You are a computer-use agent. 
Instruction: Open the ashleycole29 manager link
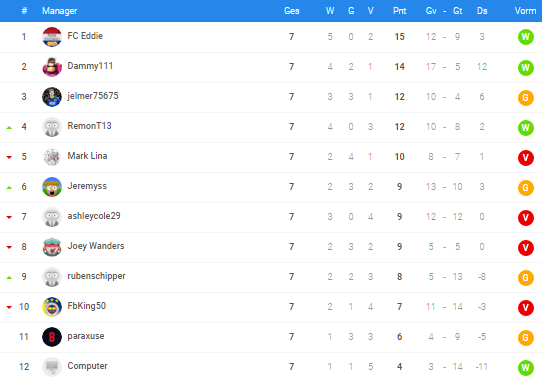[94, 216]
